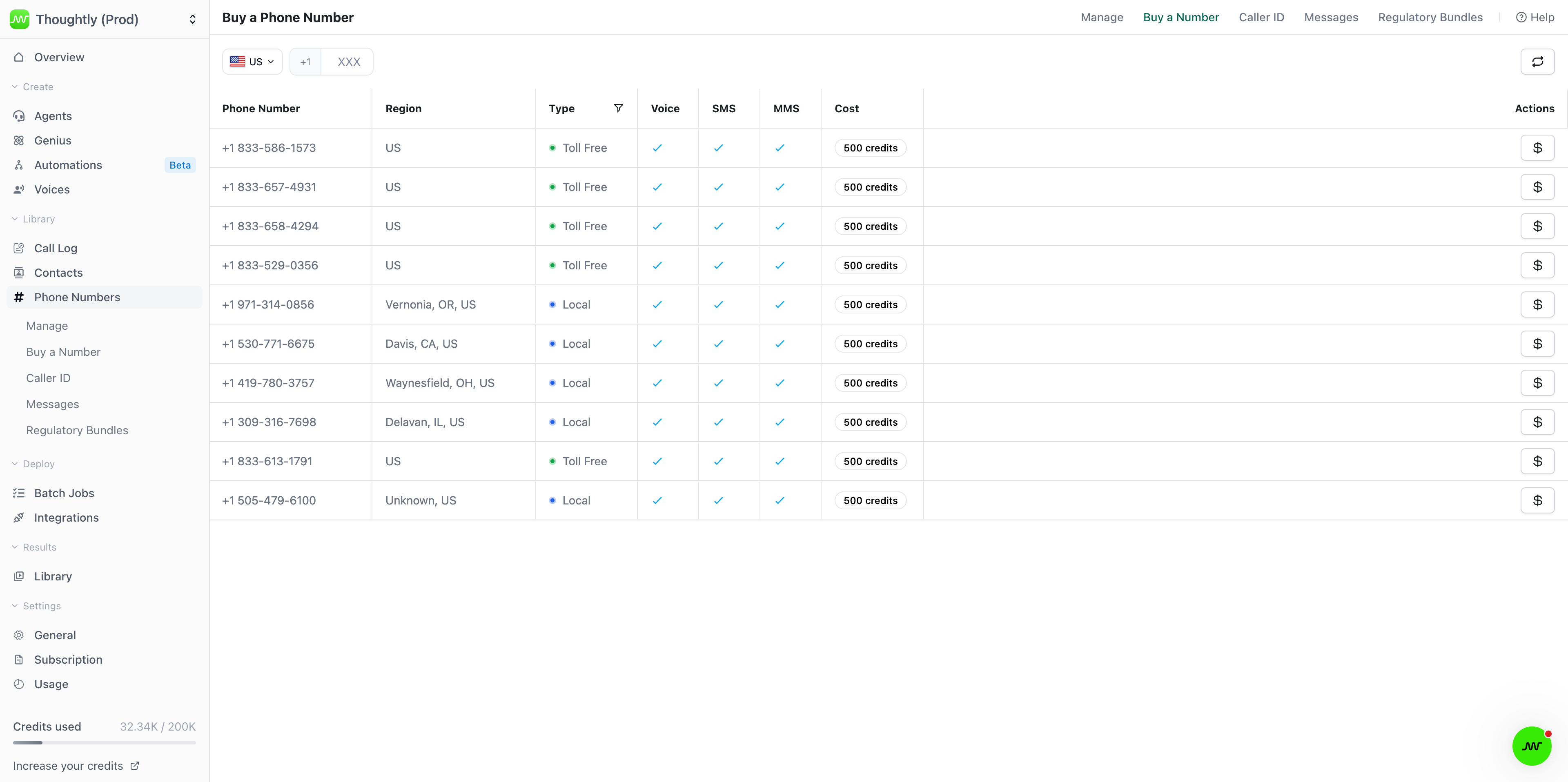
Task: Open Genius in the sidebar
Action: (104, 140)
